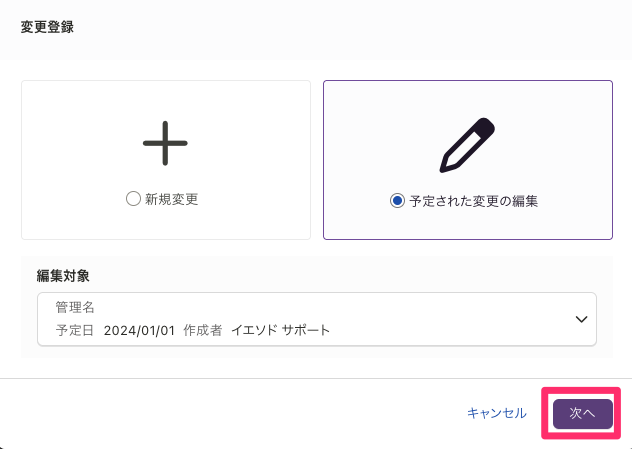Click the 2024/01/01 date text
Viewport: 632px width, 449px height.
(x=139, y=331)
